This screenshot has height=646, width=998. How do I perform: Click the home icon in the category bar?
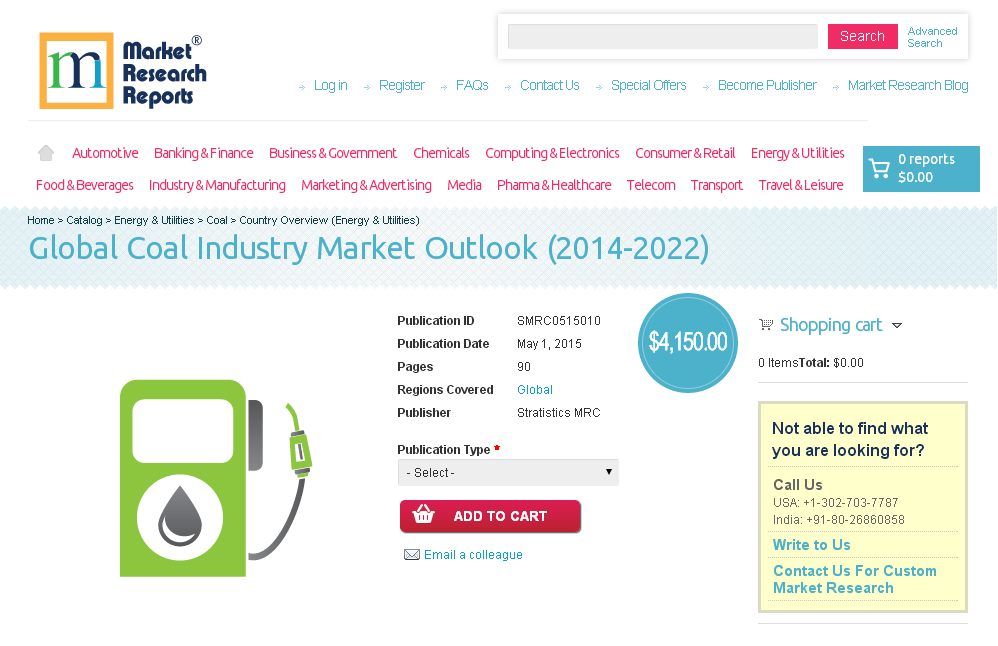pos(45,152)
